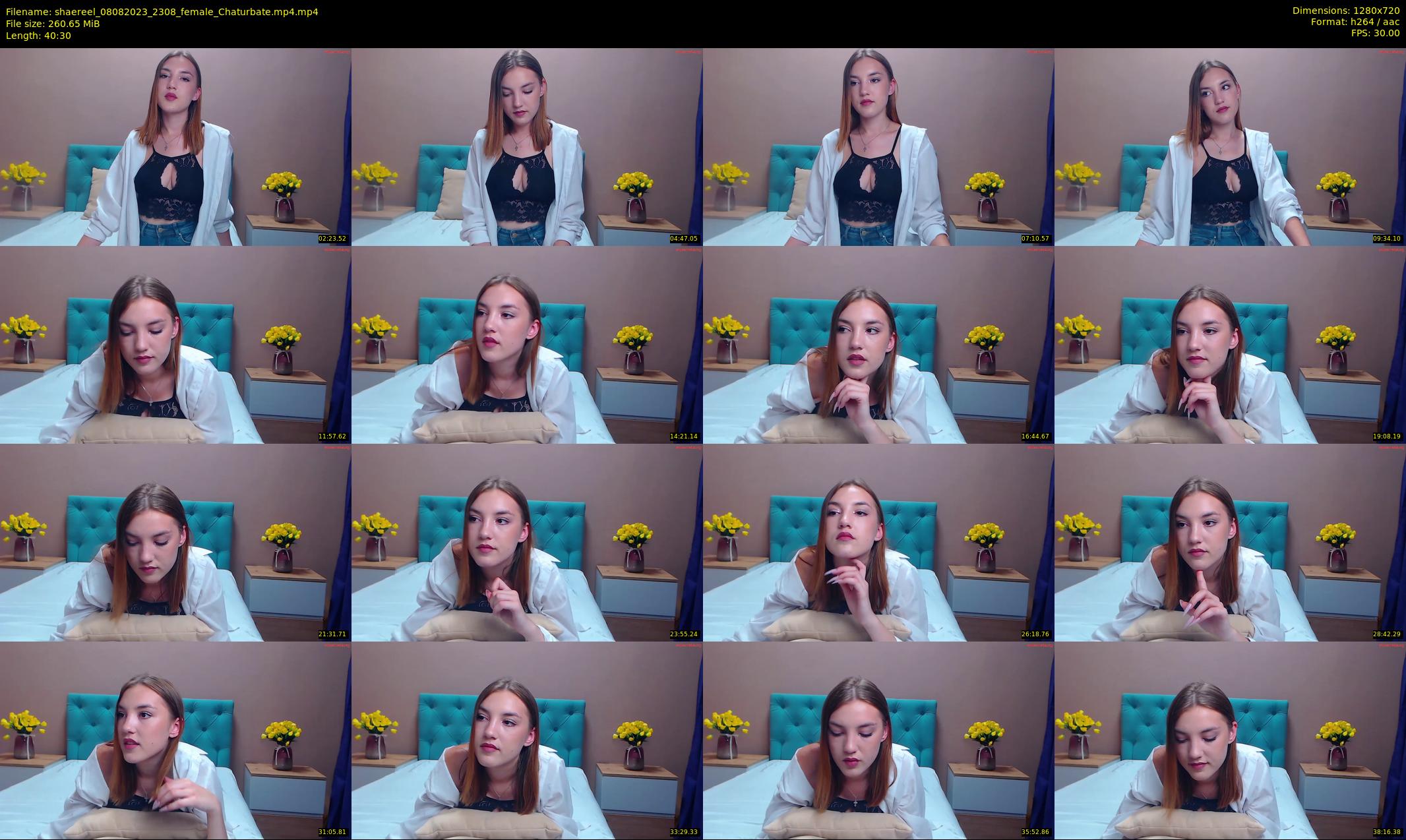This screenshot has height=840, width=1406.
Task: Select the thumbnail timestamped 04:47.05
Action: pyautogui.click(x=527, y=146)
